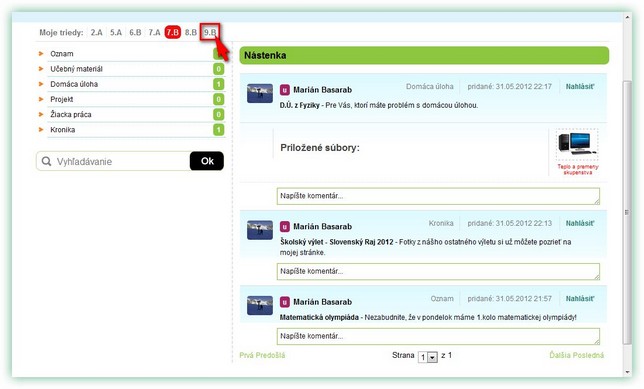Image resolution: width=644 pixels, height=389 pixels.
Task: Switch to class 9.B tab
Action: pos(210,32)
